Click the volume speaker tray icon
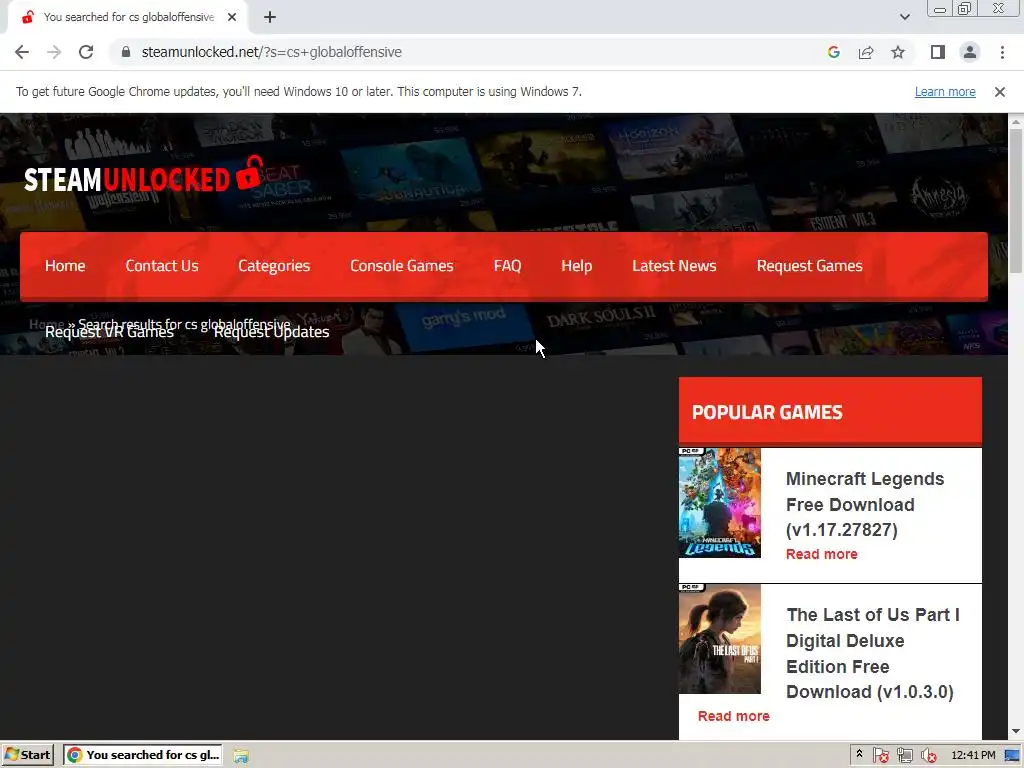The width and height of the screenshot is (1024, 768). coord(929,756)
